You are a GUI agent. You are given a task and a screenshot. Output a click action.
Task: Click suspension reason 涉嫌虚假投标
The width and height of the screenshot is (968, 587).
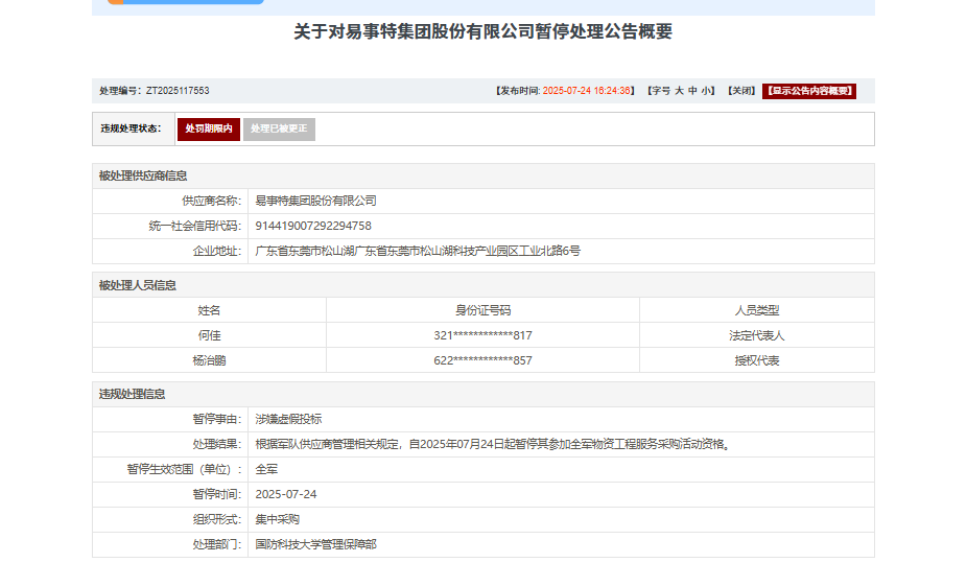pos(288,419)
